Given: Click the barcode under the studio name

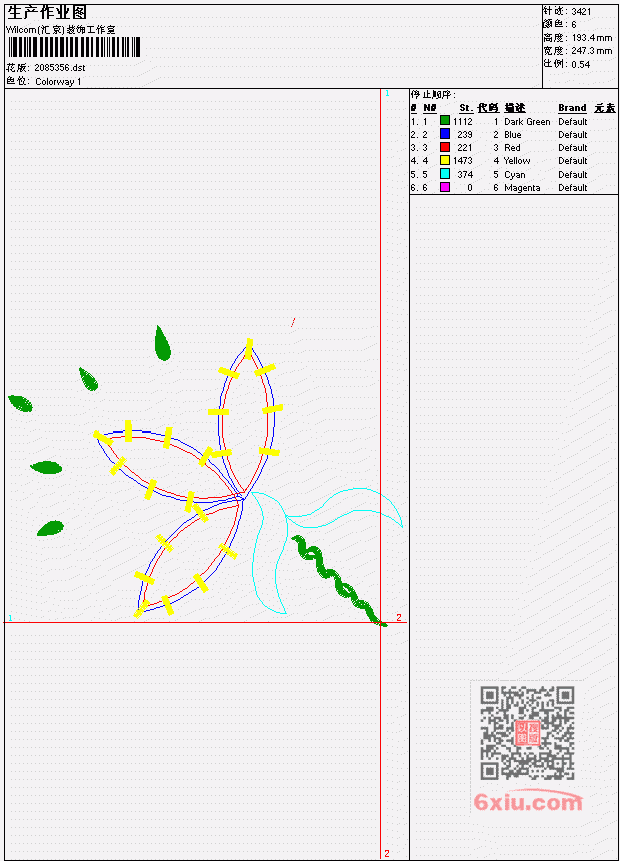Looking at the screenshot, I should (x=74, y=47).
